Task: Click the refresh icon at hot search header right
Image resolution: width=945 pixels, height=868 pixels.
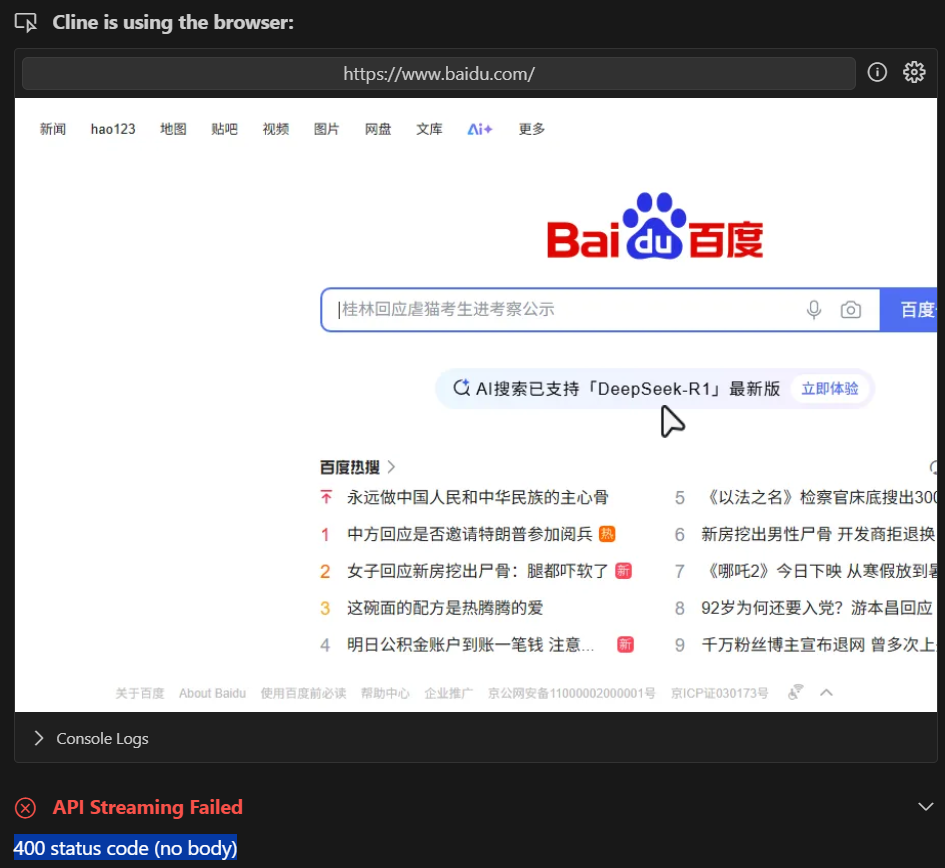Action: pyautogui.click(x=934, y=467)
